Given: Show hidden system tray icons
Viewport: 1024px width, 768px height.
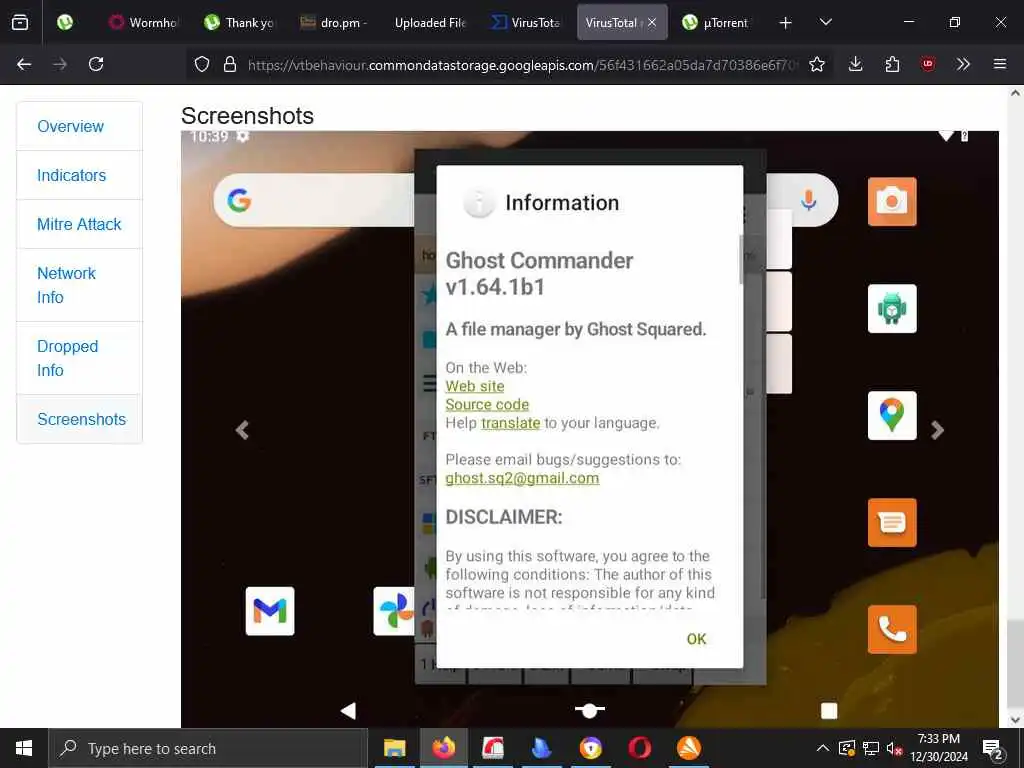Looking at the screenshot, I should [x=823, y=748].
